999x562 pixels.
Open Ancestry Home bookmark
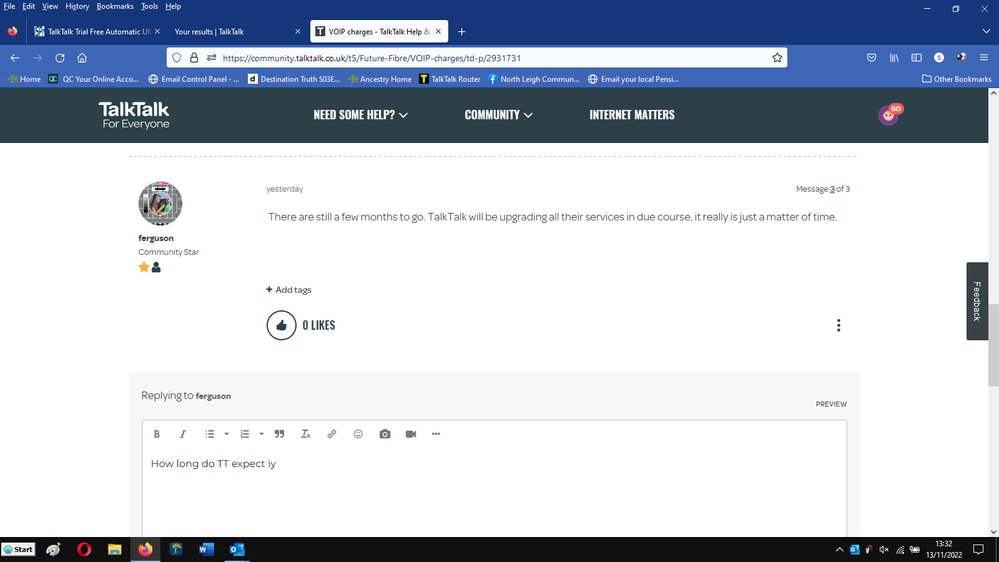[x=380, y=79]
